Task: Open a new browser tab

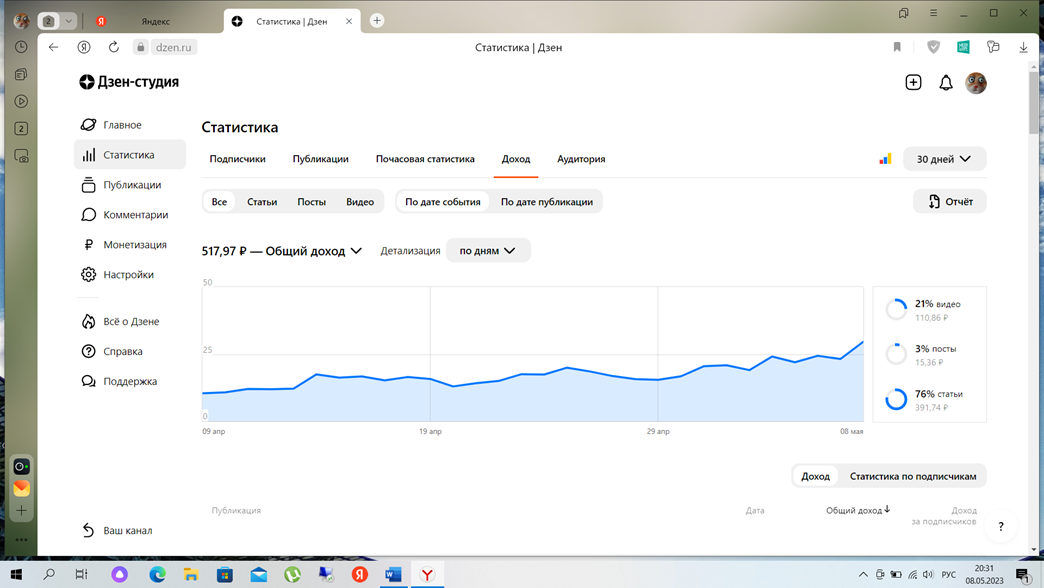Action: (x=377, y=21)
